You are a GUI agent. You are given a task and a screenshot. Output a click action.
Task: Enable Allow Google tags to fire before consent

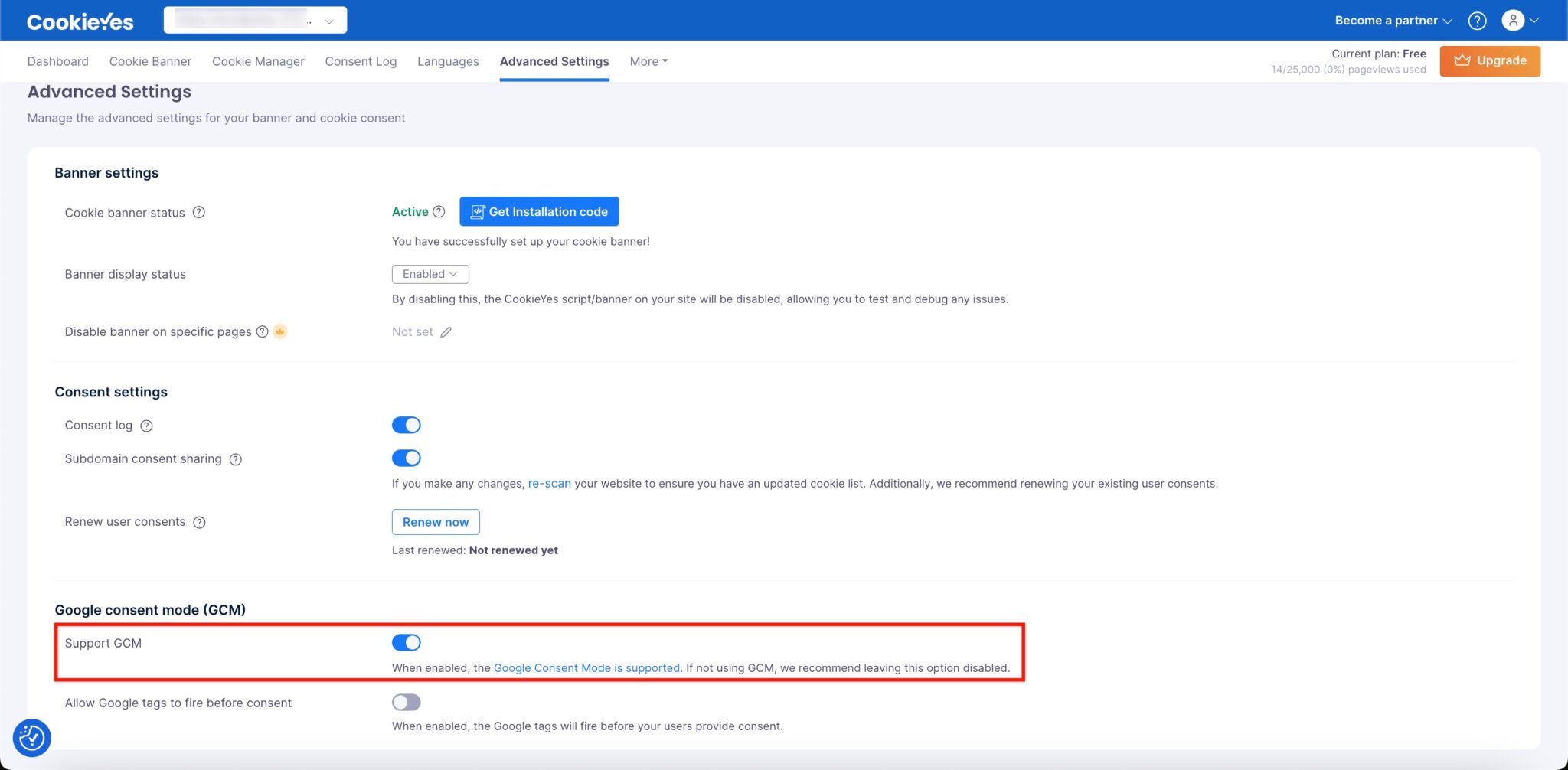click(x=407, y=702)
